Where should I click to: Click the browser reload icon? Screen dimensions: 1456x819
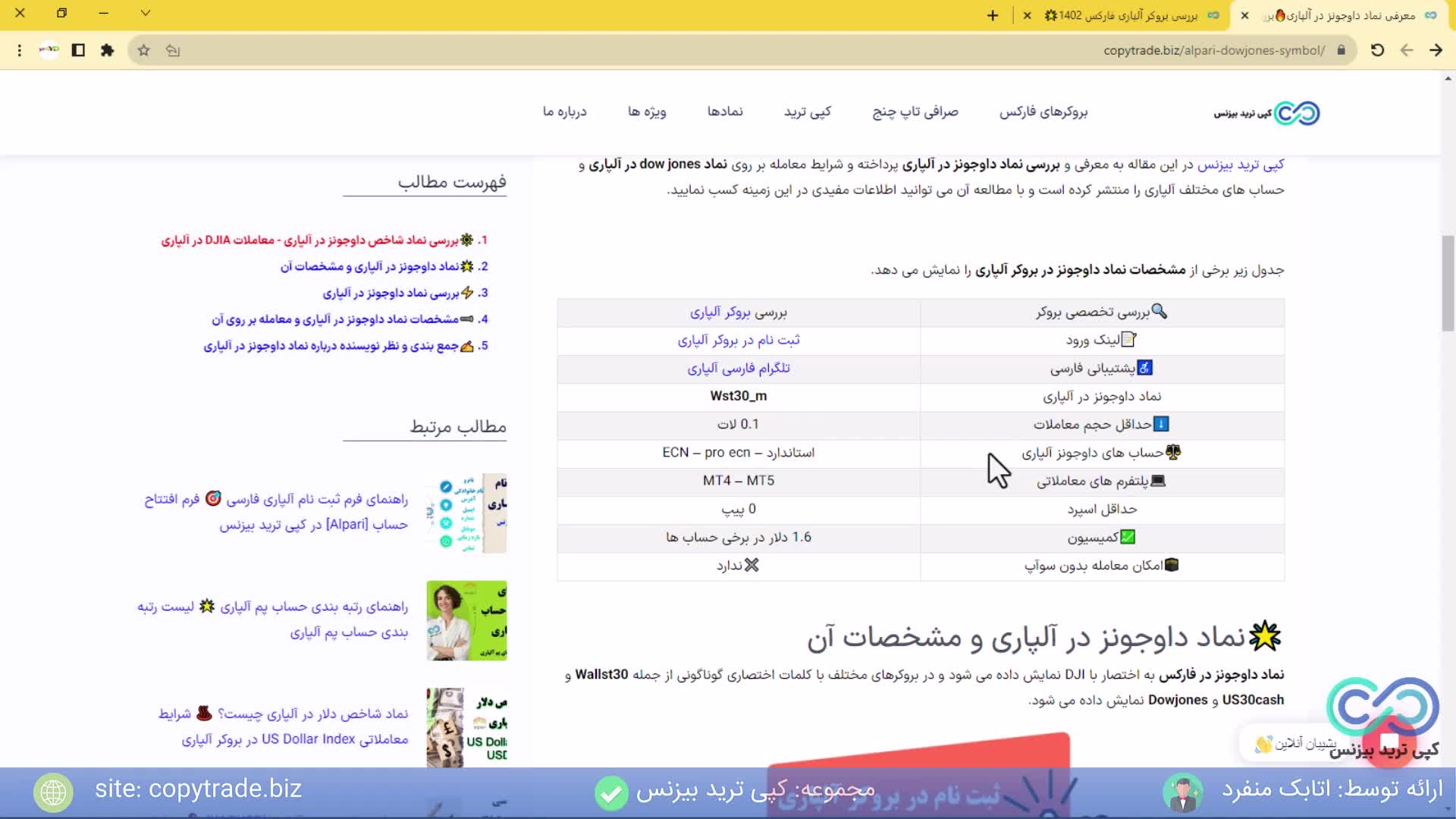[x=1377, y=50]
